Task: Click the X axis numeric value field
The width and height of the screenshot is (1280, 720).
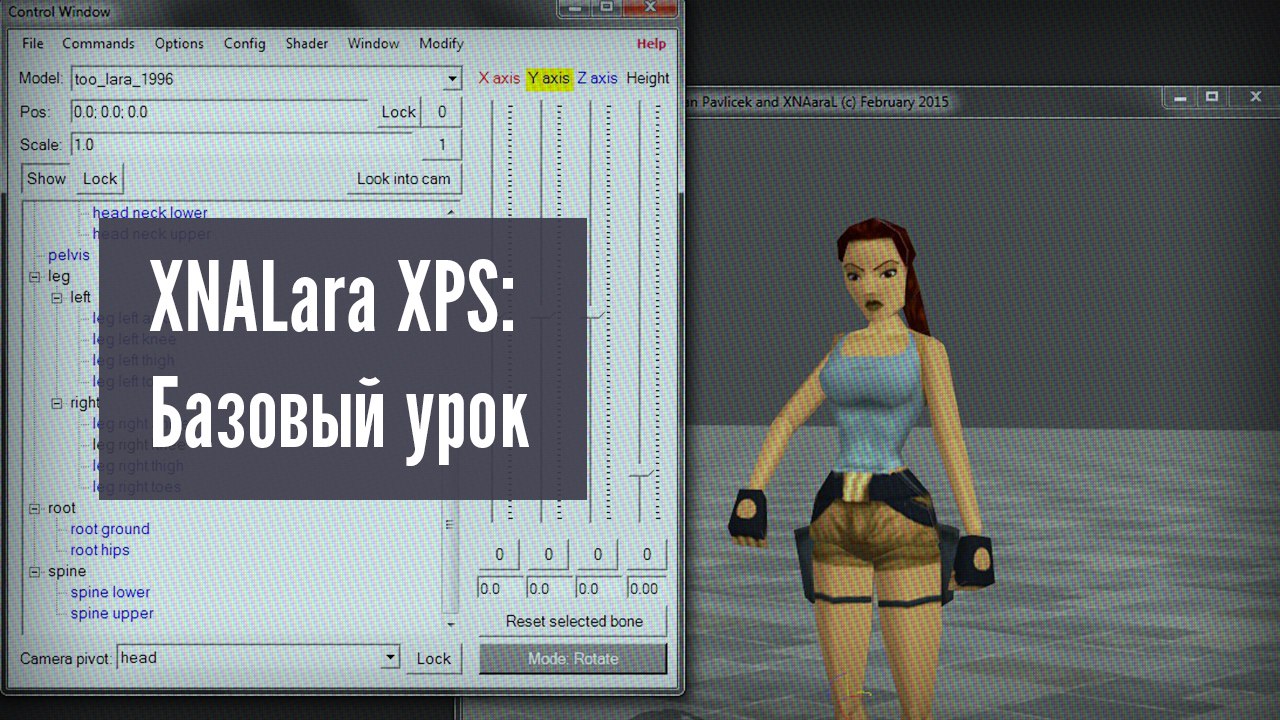Action: pos(500,589)
